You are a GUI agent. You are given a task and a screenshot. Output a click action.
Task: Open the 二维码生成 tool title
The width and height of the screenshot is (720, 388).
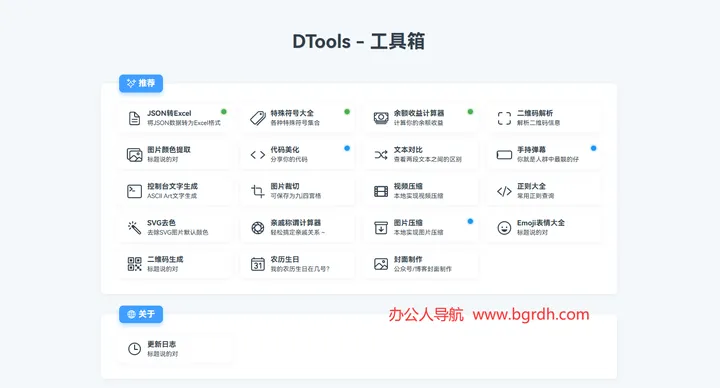pyautogui.click(x=165, y=259)
